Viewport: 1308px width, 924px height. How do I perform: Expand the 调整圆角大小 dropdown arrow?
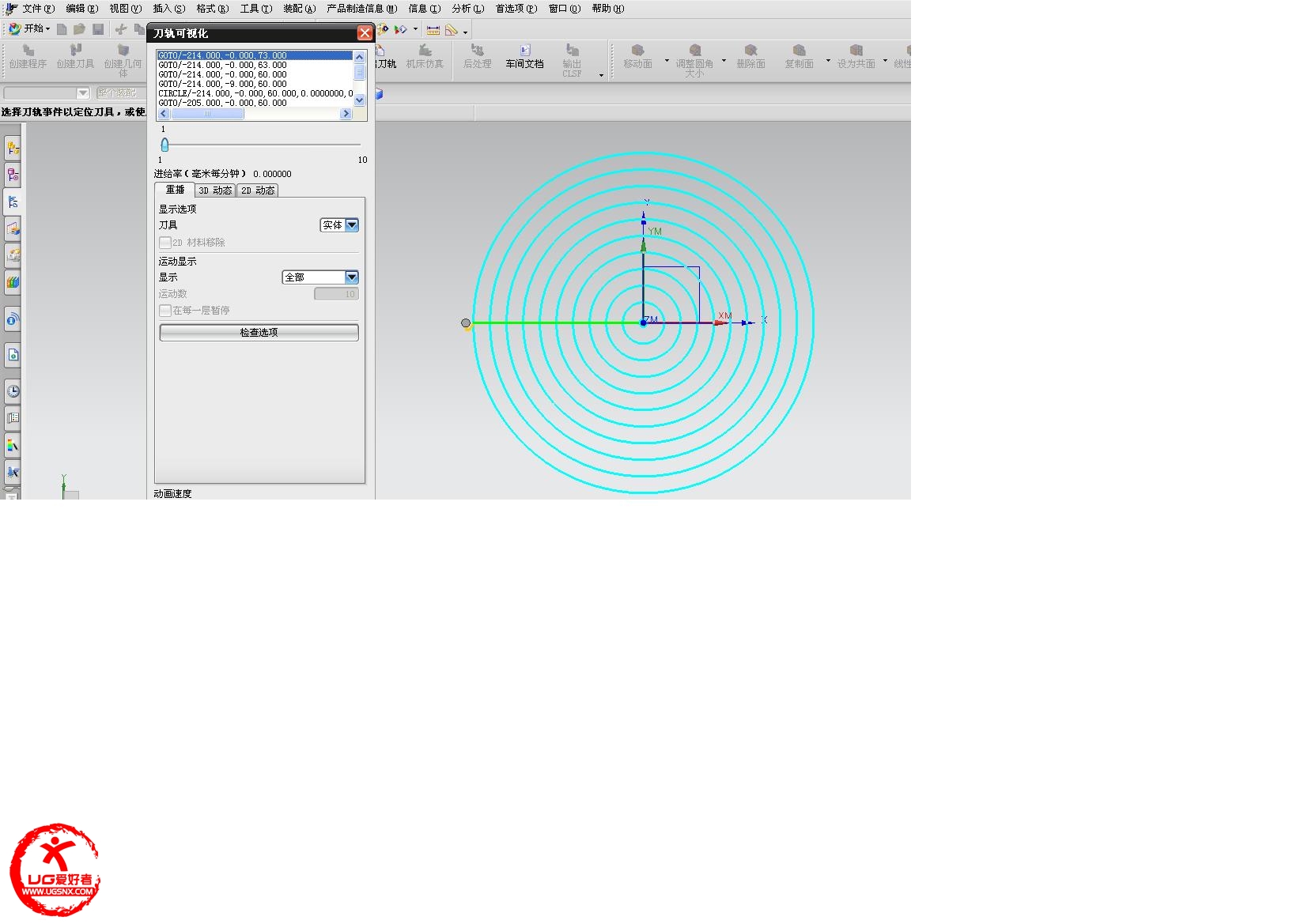click(x=724, y=60)
